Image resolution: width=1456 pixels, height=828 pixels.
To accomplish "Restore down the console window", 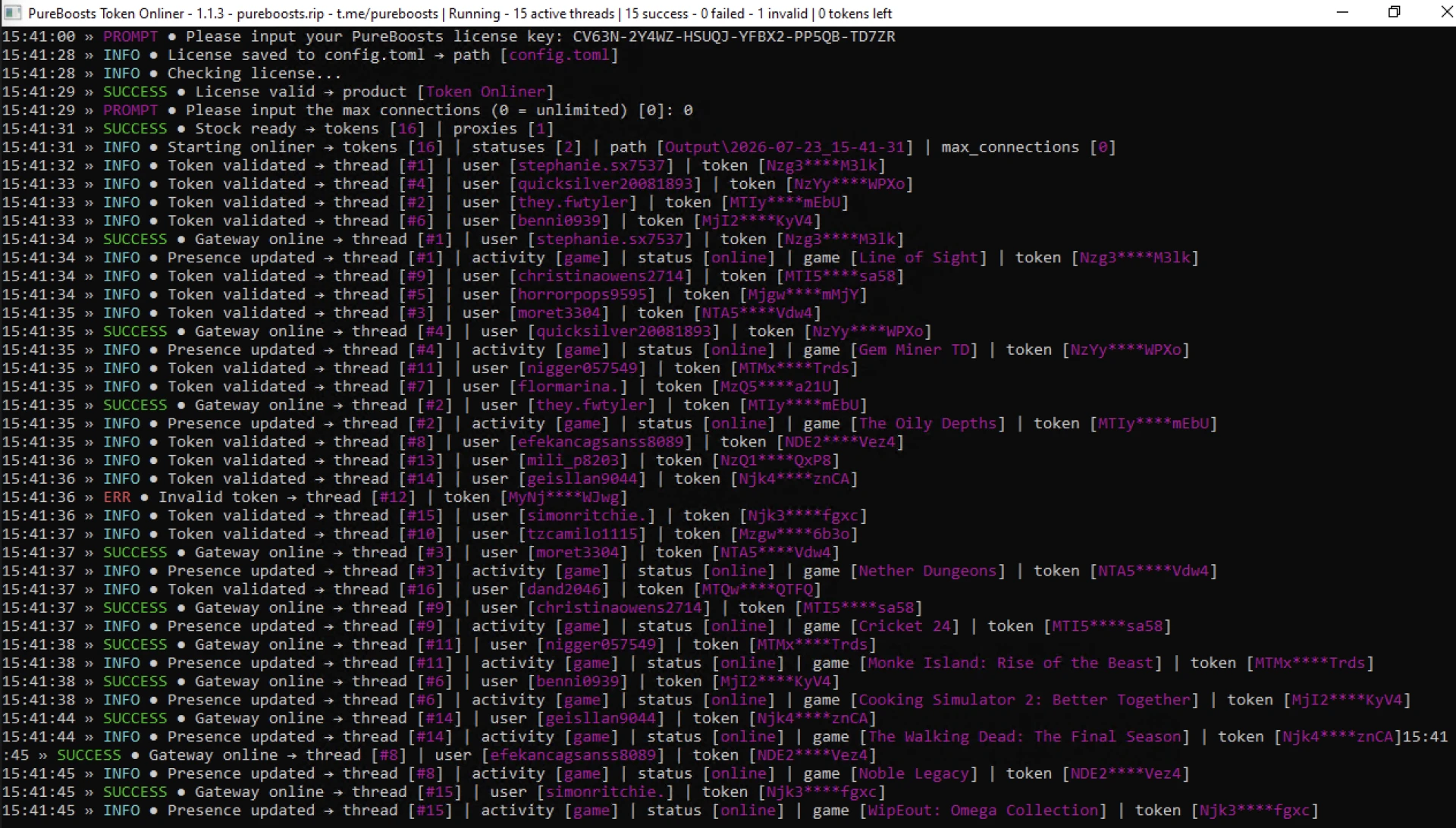I will [x=1394, y=13].
